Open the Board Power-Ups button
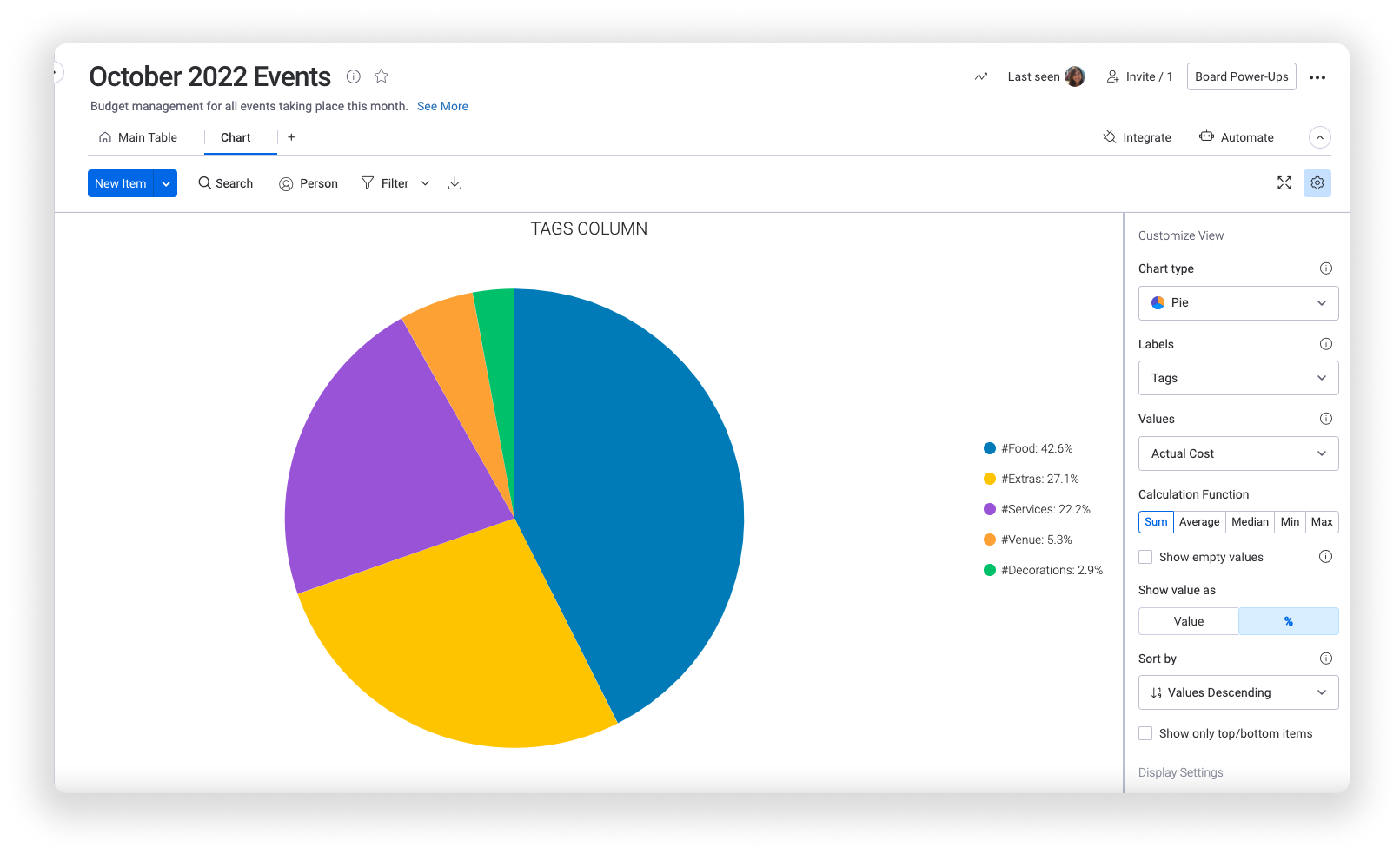The width and height of the screenshot is (1400, 854). click(x=1242, y=76)
